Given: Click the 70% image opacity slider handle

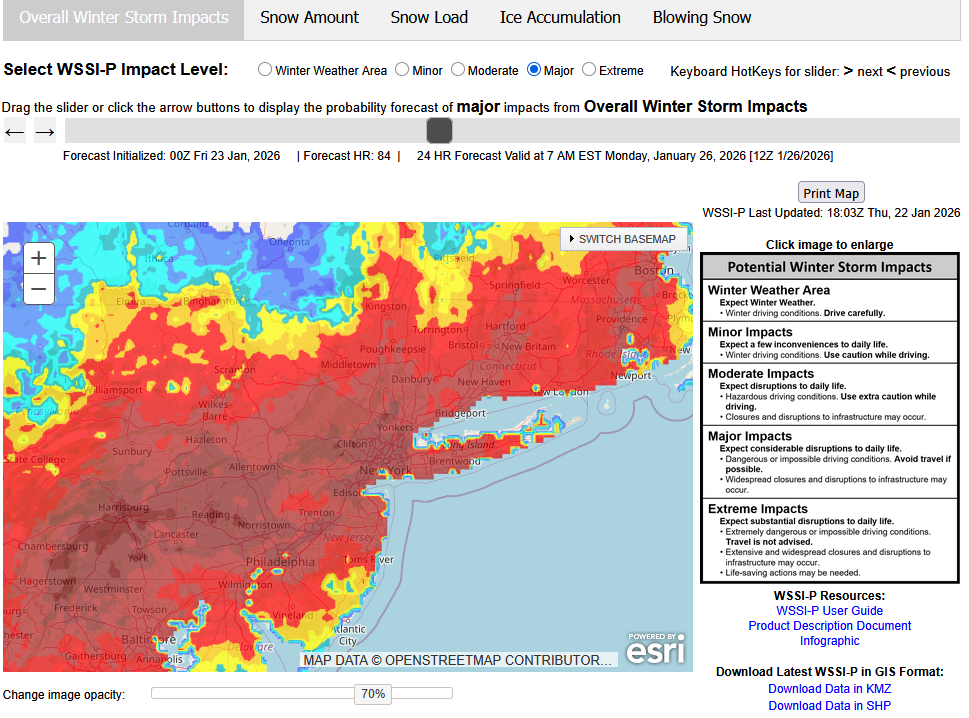Looking at the screenshot, I should tap(372, 694).
